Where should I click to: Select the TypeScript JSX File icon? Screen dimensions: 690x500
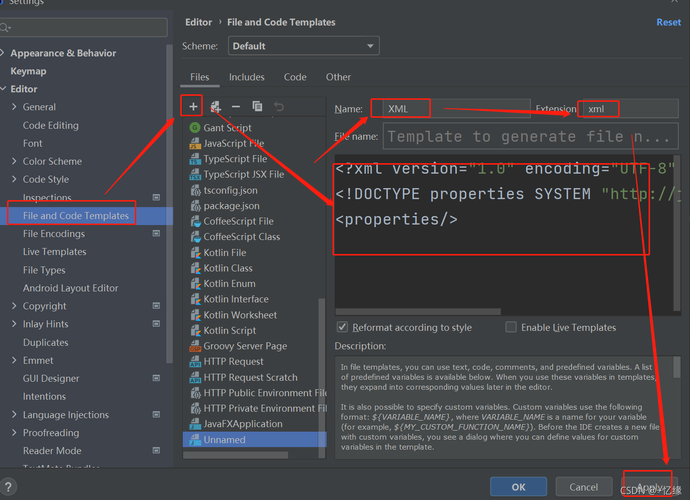195,174
